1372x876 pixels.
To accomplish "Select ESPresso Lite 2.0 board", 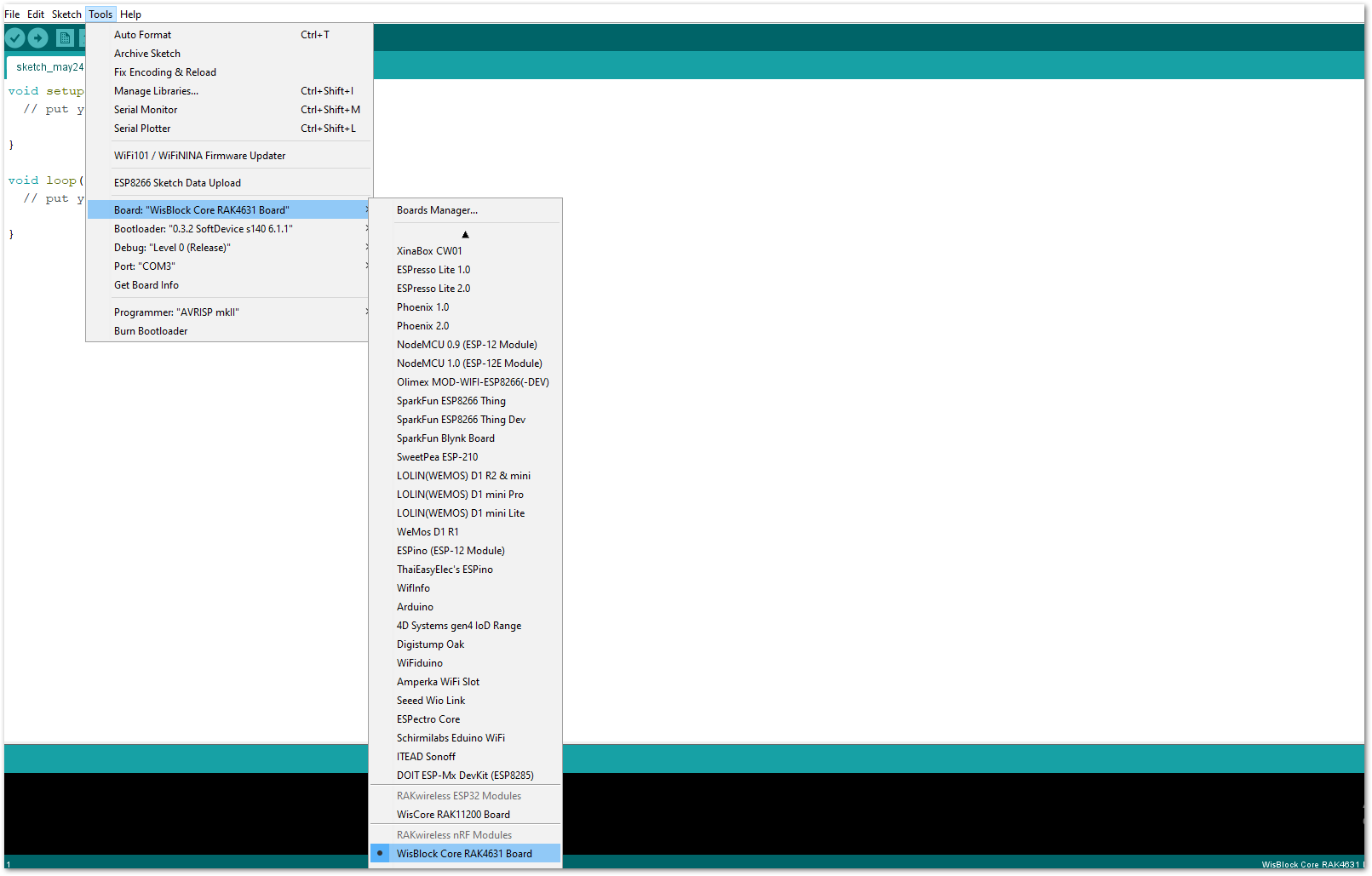I will pyautogui.click(x=465, y=289).
